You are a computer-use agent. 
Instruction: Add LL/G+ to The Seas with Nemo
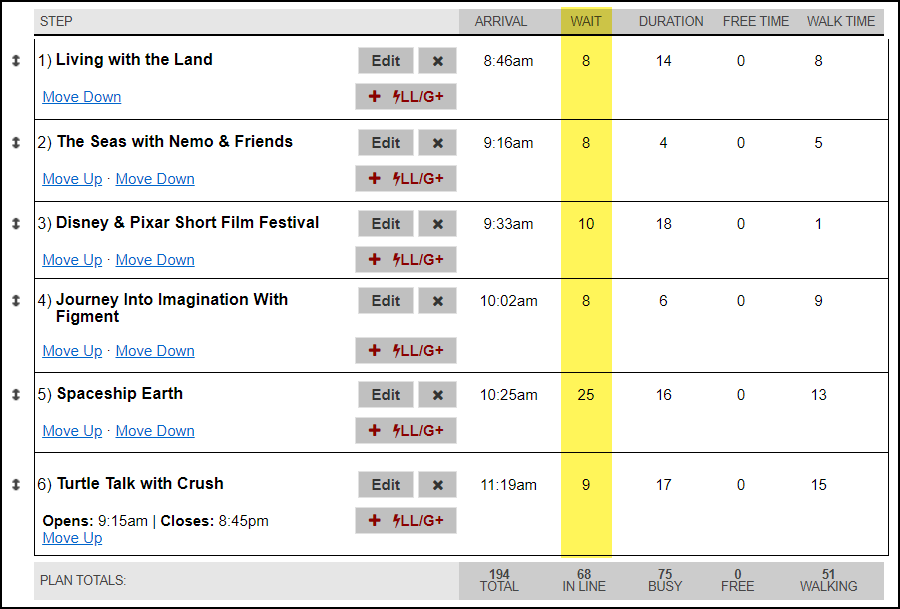point(406,179)
